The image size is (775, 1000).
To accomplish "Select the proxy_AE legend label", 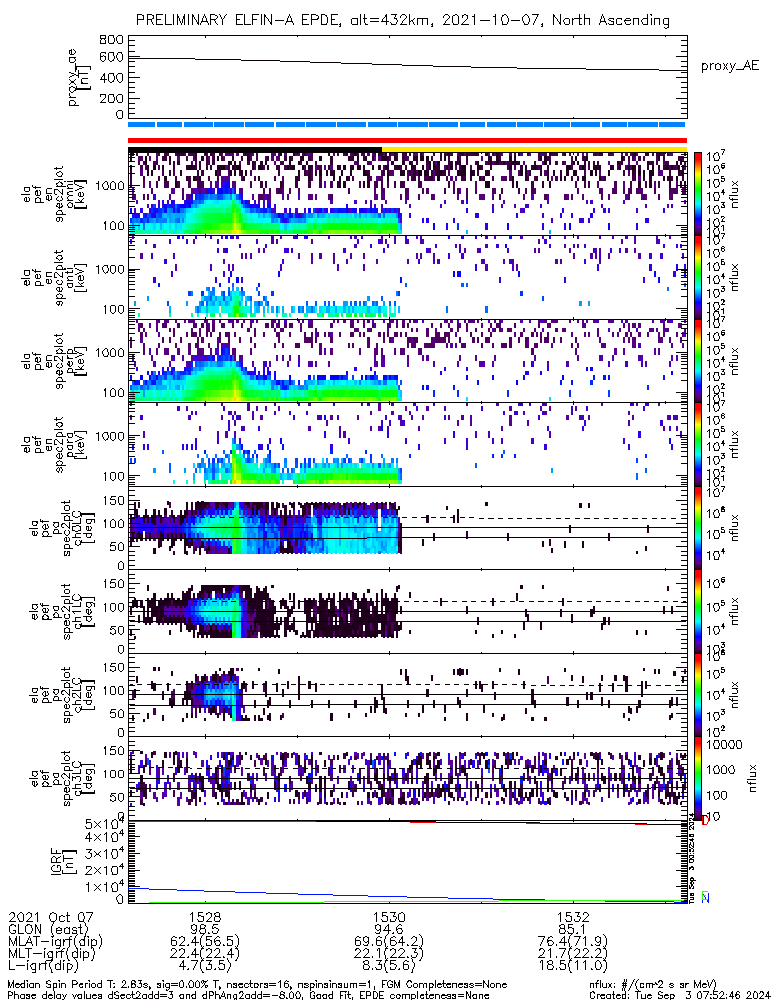I will (x=729, y=66).
